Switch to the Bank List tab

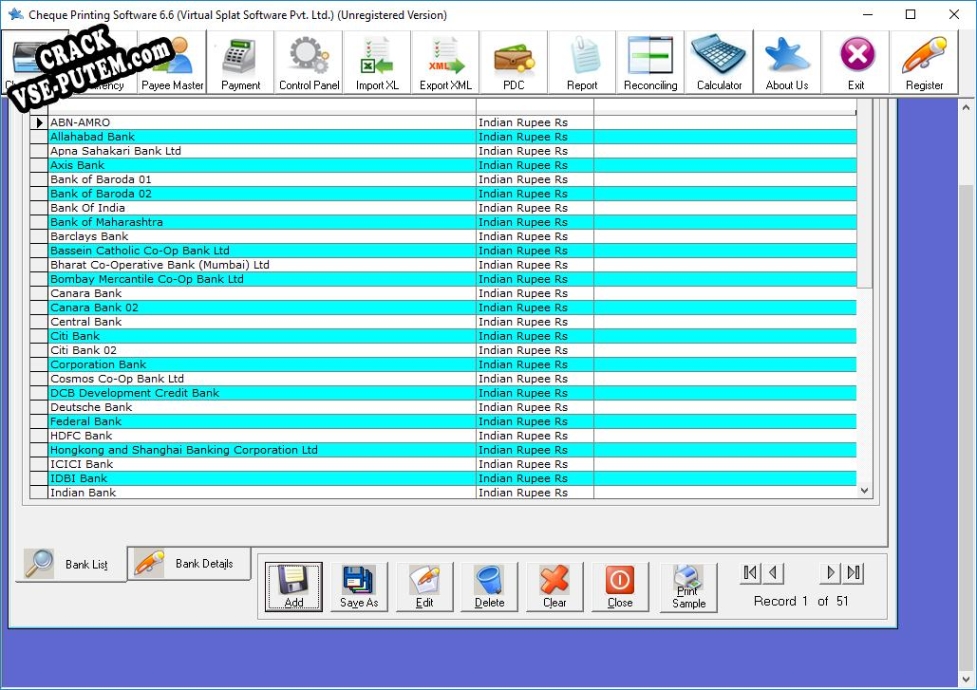tap(69, 565)
